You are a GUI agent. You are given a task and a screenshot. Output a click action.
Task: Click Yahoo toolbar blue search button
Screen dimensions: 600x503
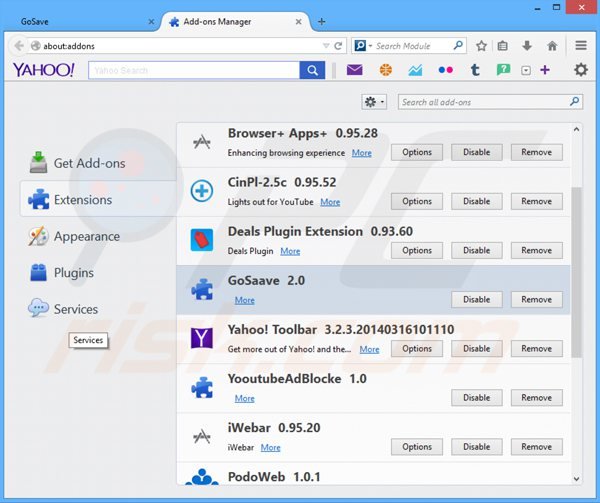coord(312,70)
